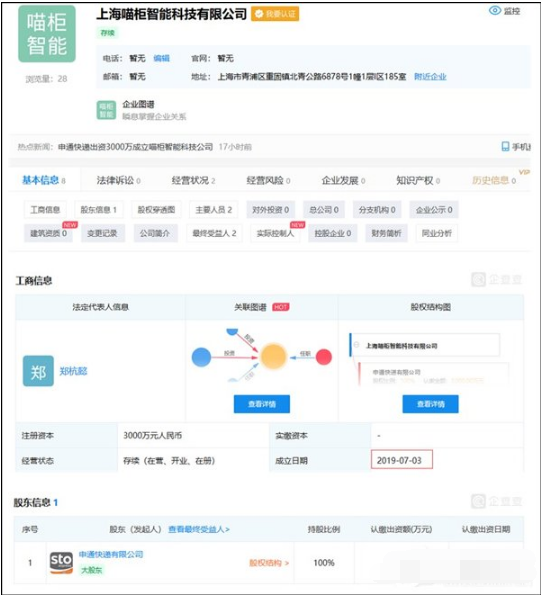Click the red 任职 node in graph

pos(324,357)
